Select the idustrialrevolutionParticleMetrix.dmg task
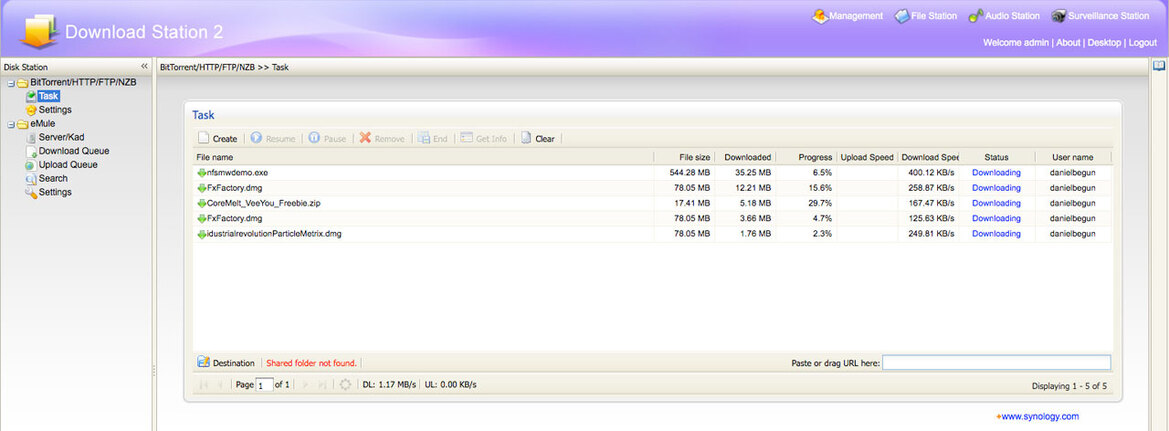 coord(652,233)
